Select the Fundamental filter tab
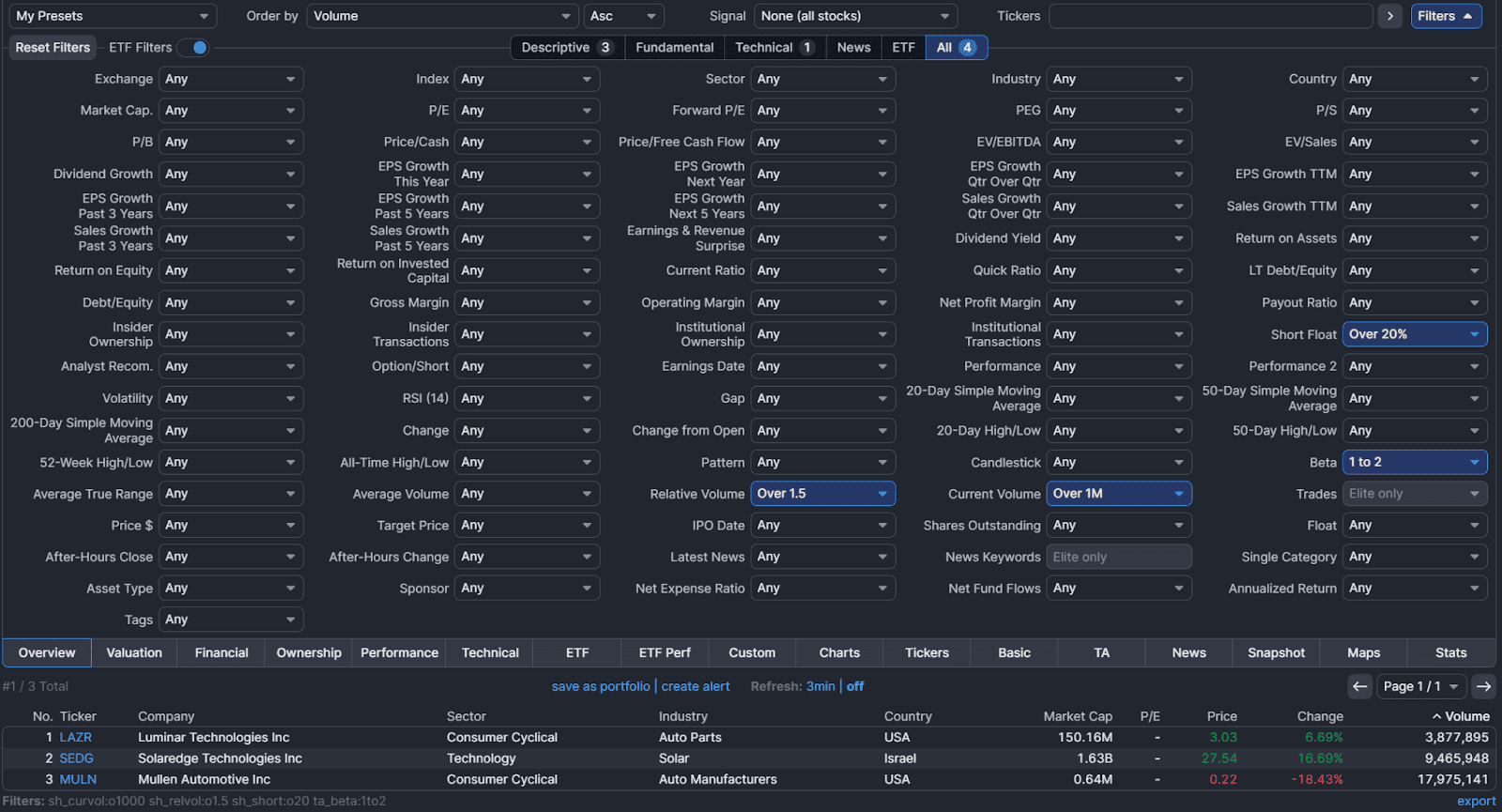 675,47
